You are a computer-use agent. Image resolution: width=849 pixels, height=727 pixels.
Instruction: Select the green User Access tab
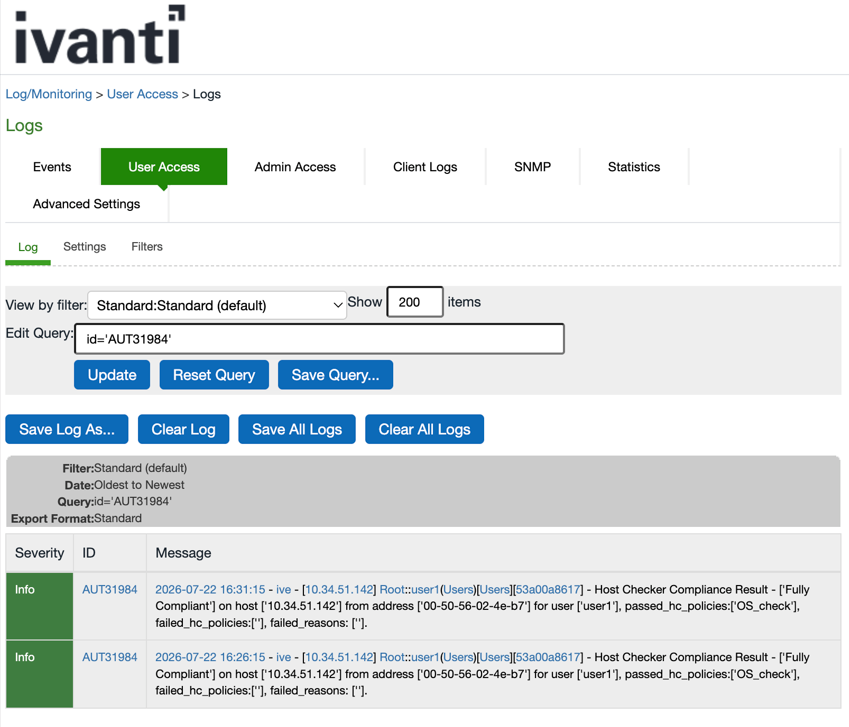pos(164,167)
